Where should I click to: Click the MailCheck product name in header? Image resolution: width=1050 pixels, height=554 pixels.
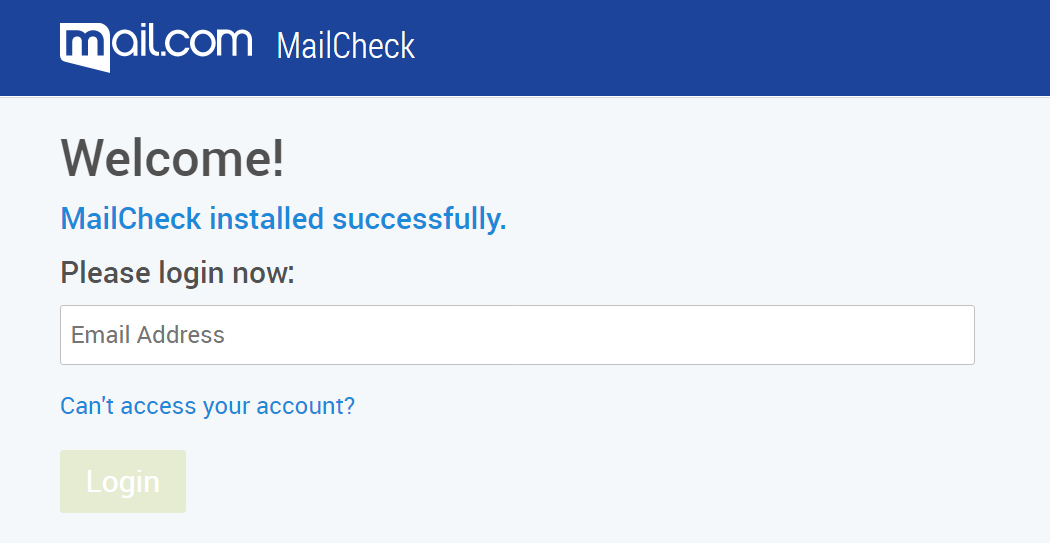(346, 46)
